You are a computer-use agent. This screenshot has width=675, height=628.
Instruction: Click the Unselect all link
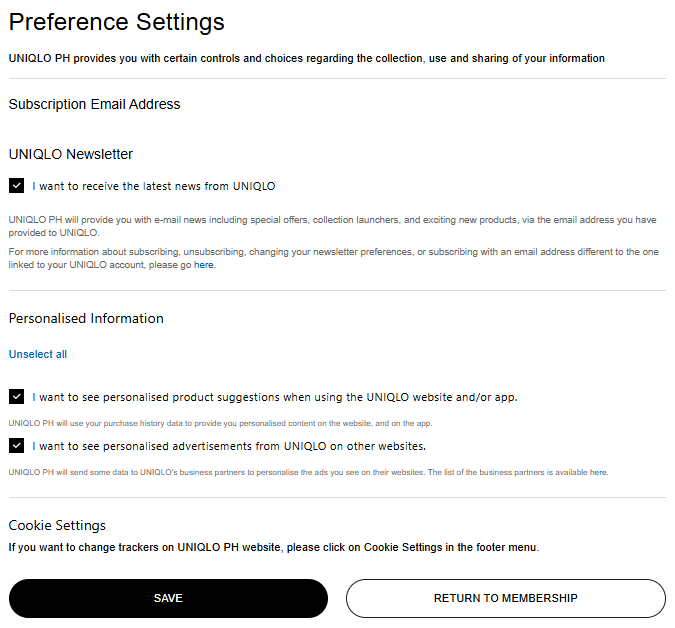[x=38, y=354]
